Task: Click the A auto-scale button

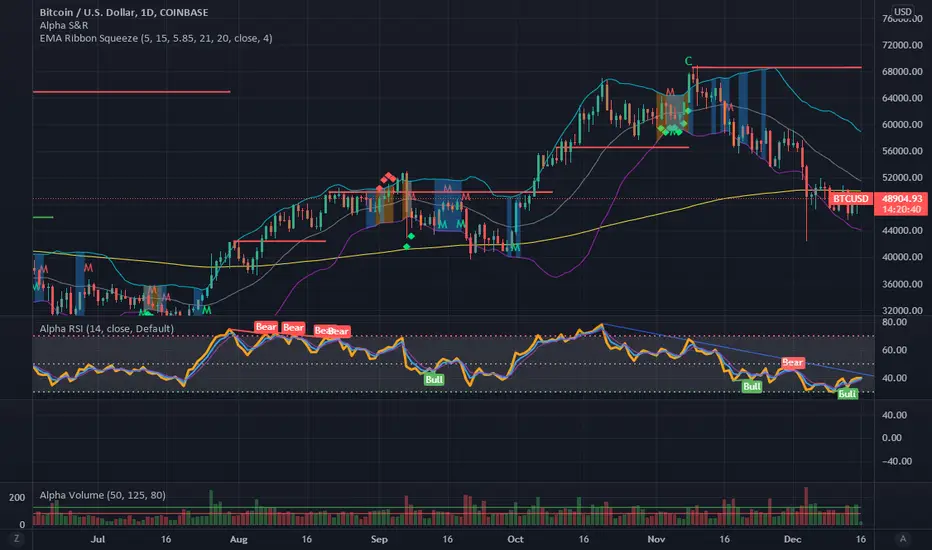Action: click(x=902, y=539)
